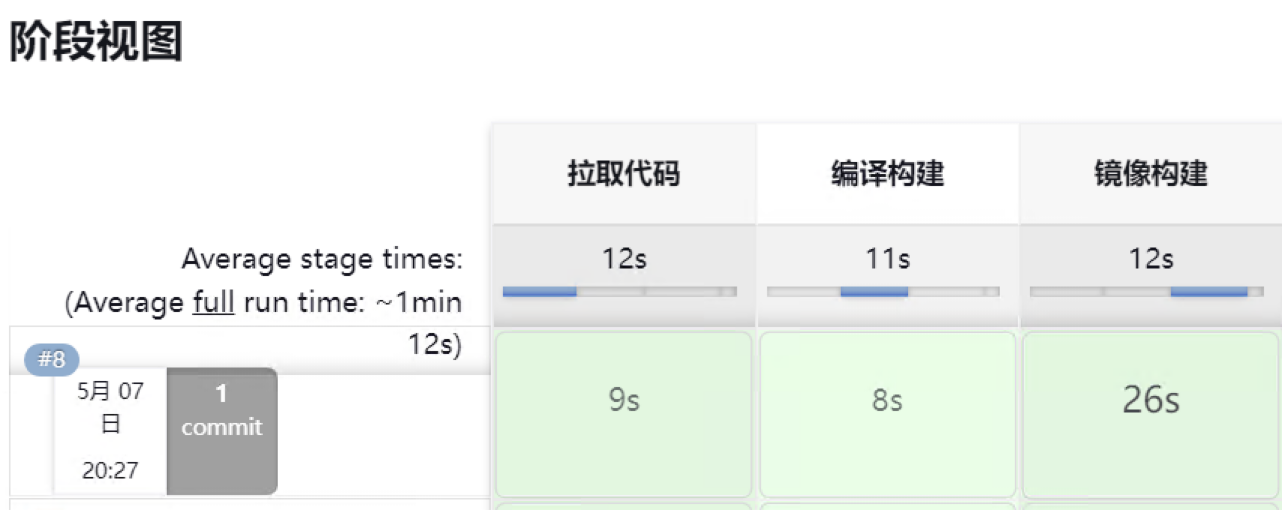Click 12s average time under 拉取代码
1282x510 pixels.
pos(624,259)
